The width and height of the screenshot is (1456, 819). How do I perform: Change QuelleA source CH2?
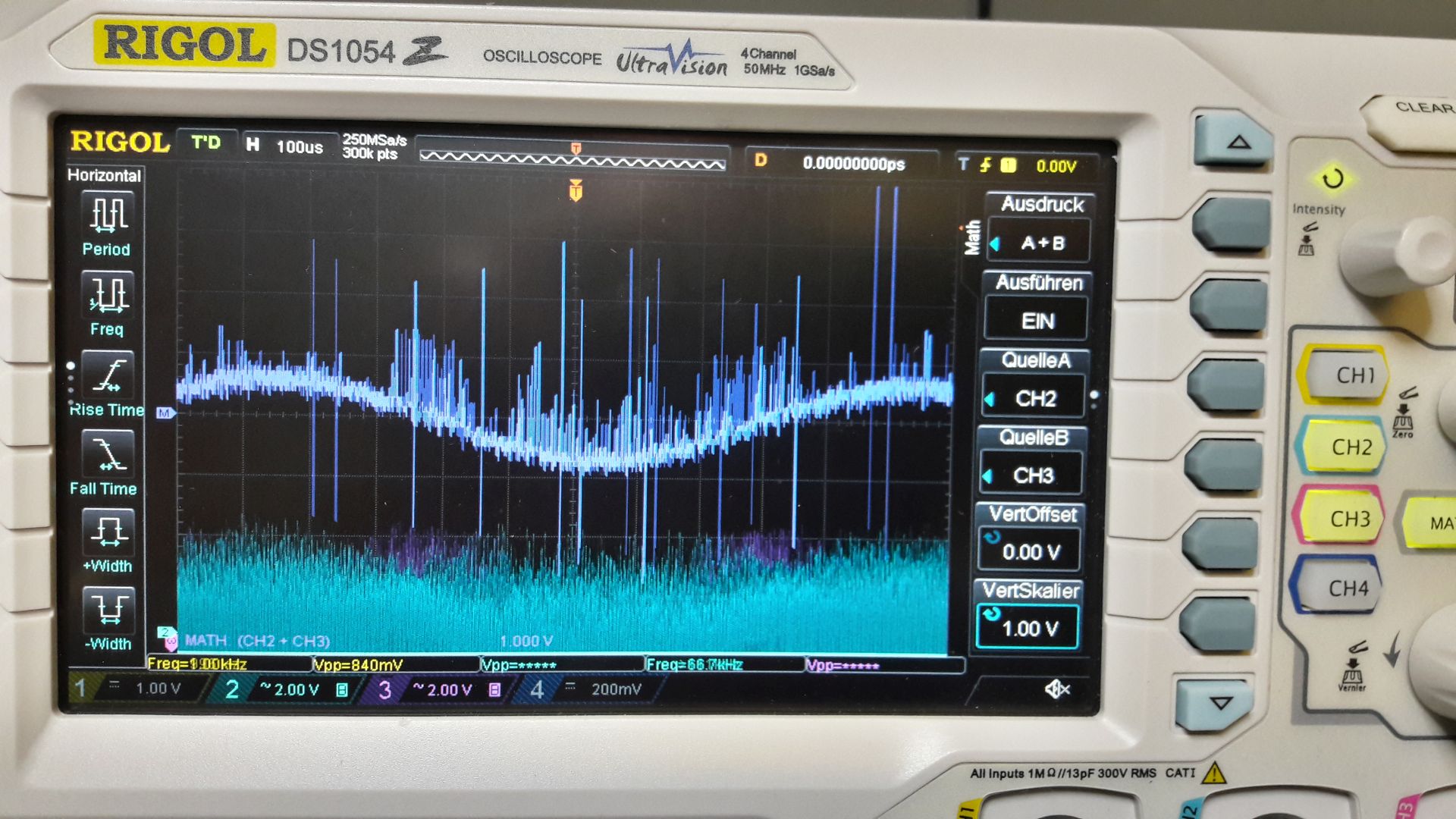(x=1034, y=398)
